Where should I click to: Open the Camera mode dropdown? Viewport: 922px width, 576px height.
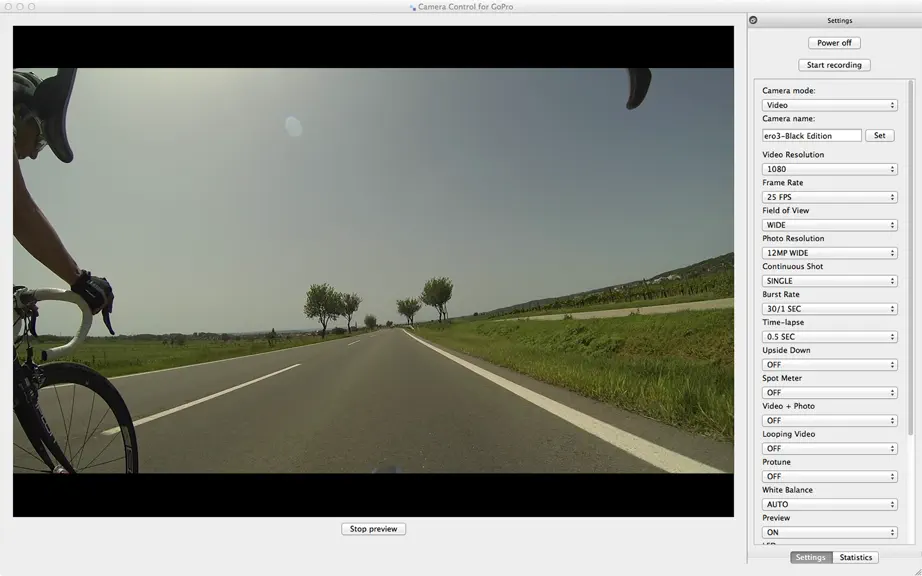[829, 105]
